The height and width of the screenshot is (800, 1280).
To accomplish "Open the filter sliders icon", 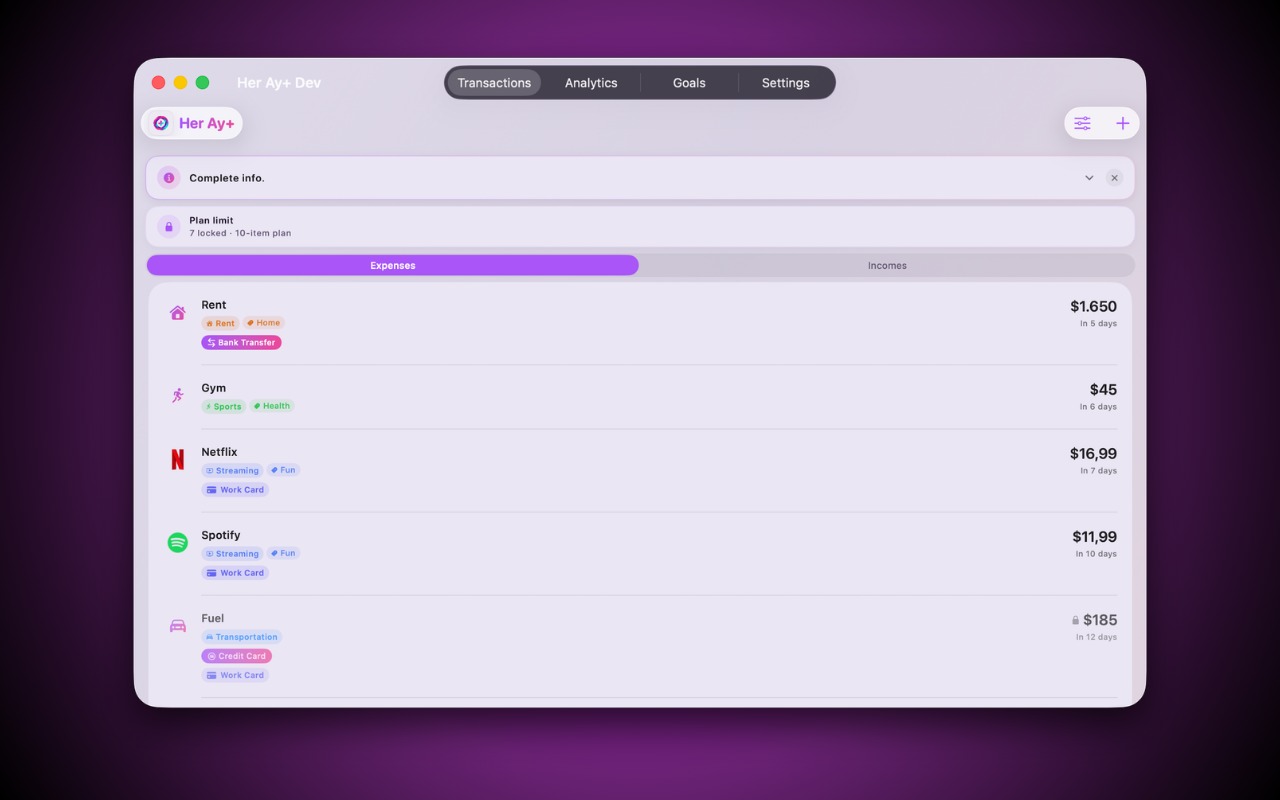I will tap(1083, 123).
